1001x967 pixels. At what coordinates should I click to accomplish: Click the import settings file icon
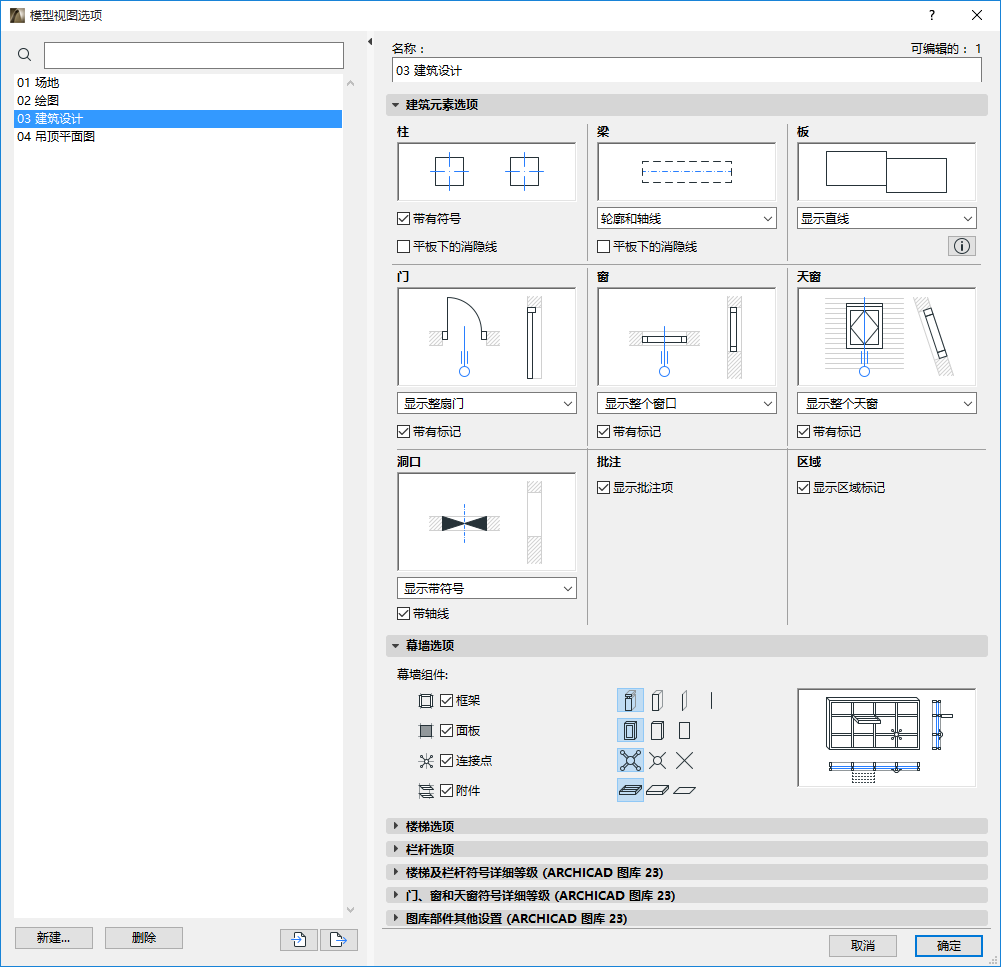coord(298,938)
